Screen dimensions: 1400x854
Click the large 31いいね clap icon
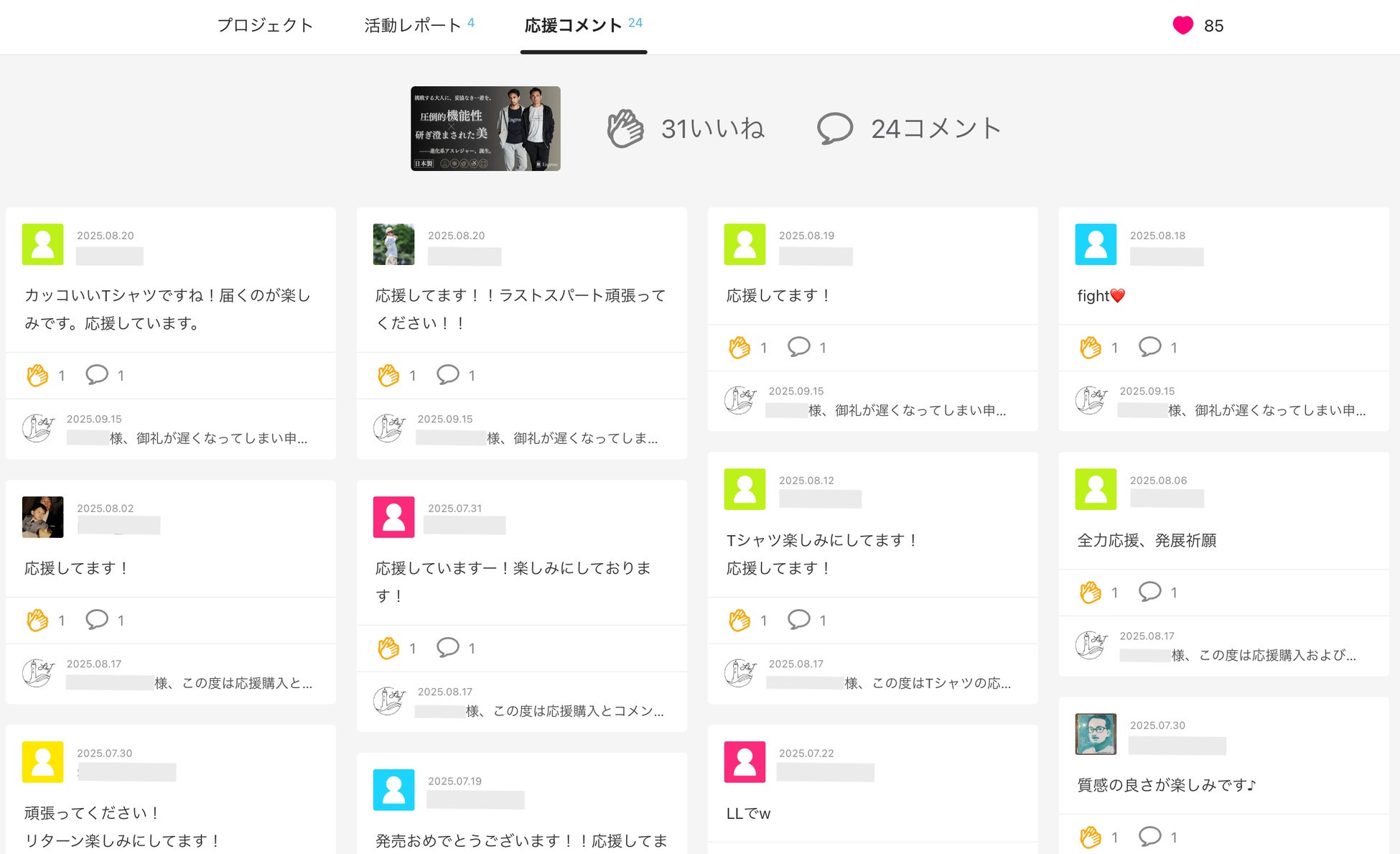625,129
